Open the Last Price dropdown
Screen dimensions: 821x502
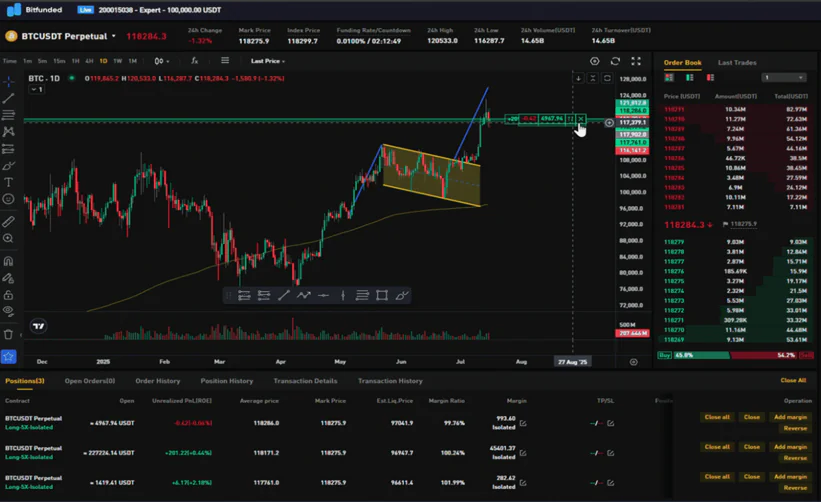click(x=268, y=61)
